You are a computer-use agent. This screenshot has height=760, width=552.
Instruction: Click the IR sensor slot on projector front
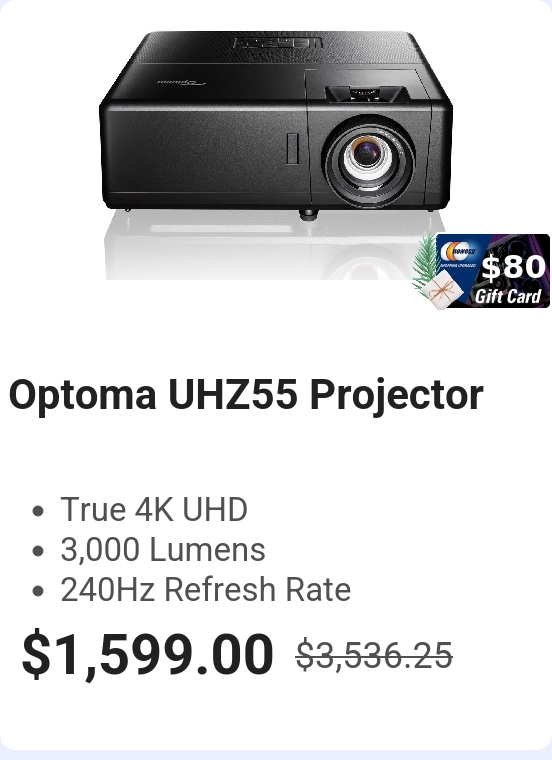(292, 148)
